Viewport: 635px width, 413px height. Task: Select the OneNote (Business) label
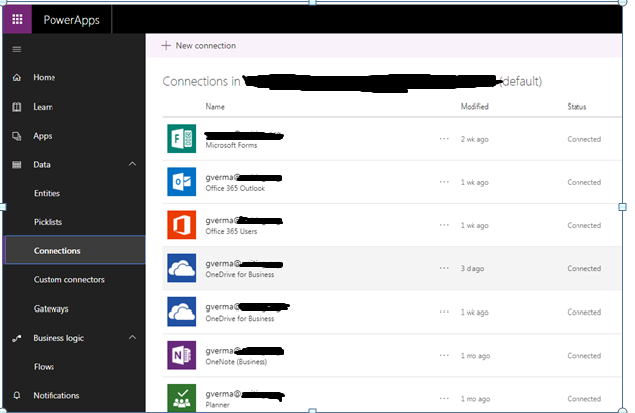pyautogui.click(x=236, y=362)
